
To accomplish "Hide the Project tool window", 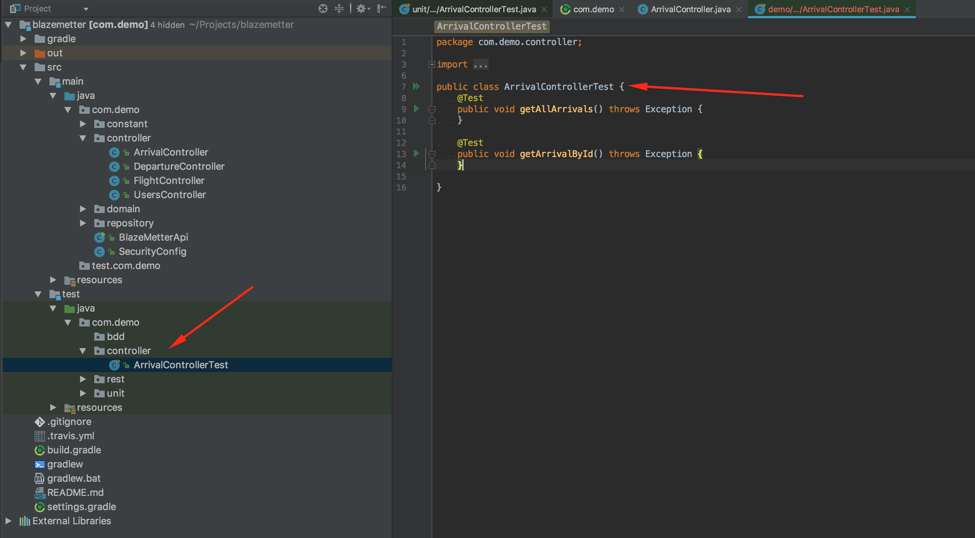I will [381, 8].
